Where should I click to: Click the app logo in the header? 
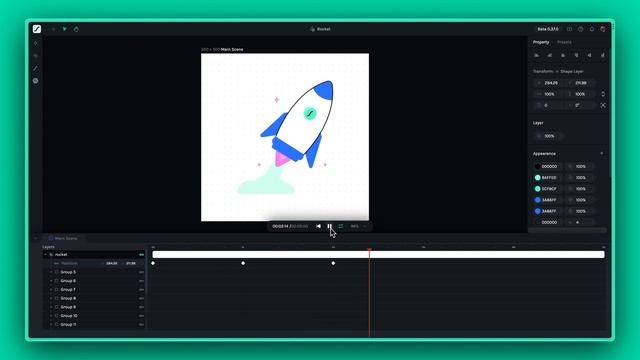click(x=37, y=29)
